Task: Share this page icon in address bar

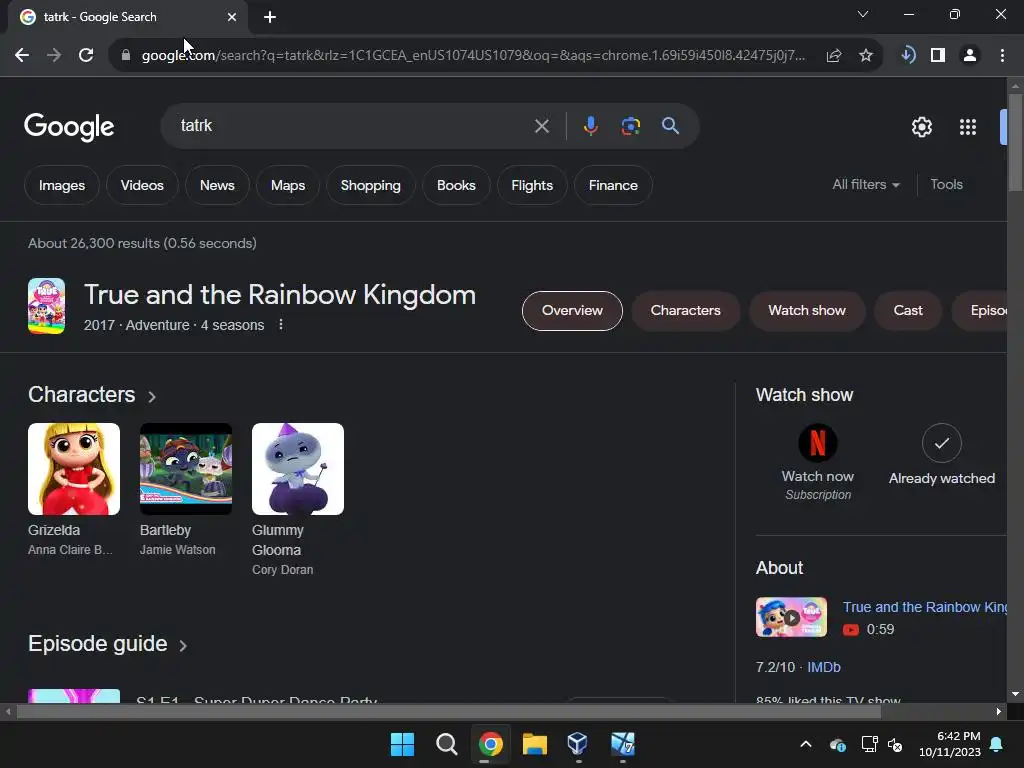Action: tap(834, 56)
